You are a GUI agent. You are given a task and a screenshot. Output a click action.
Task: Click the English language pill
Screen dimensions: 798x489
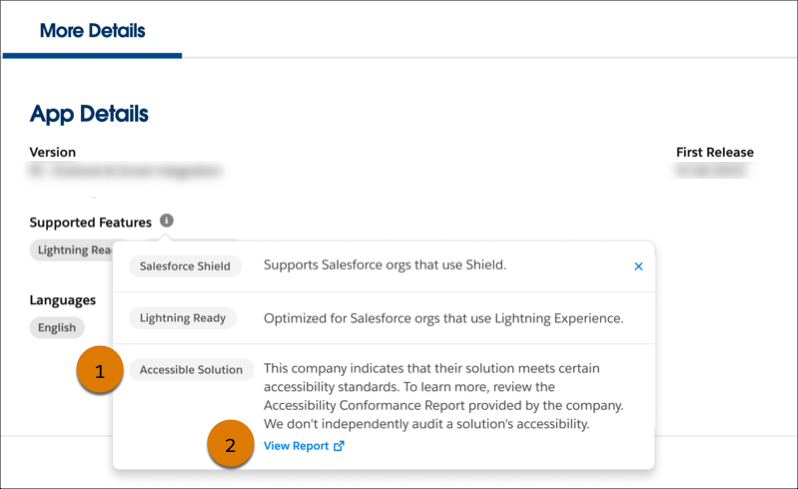pyautogui.click(x=57, y=327)
